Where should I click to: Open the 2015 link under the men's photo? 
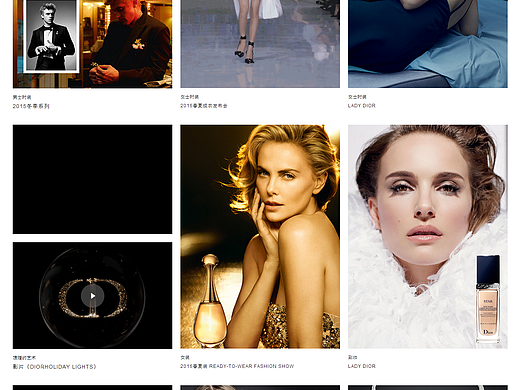[x=31, y=106]
